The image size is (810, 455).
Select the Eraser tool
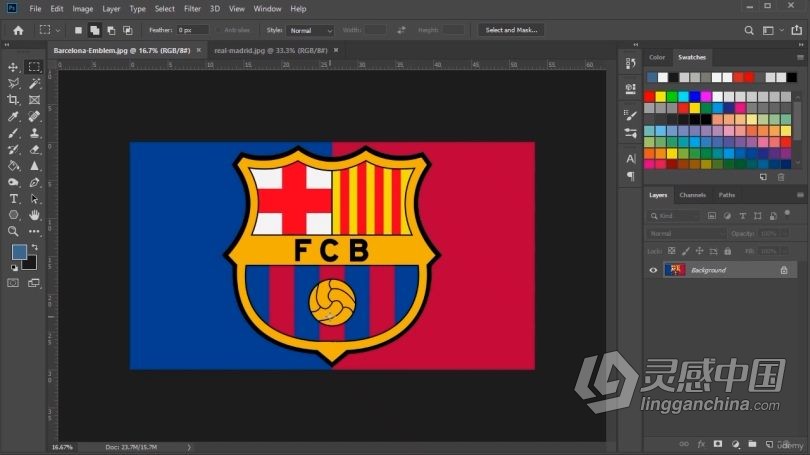34,149
